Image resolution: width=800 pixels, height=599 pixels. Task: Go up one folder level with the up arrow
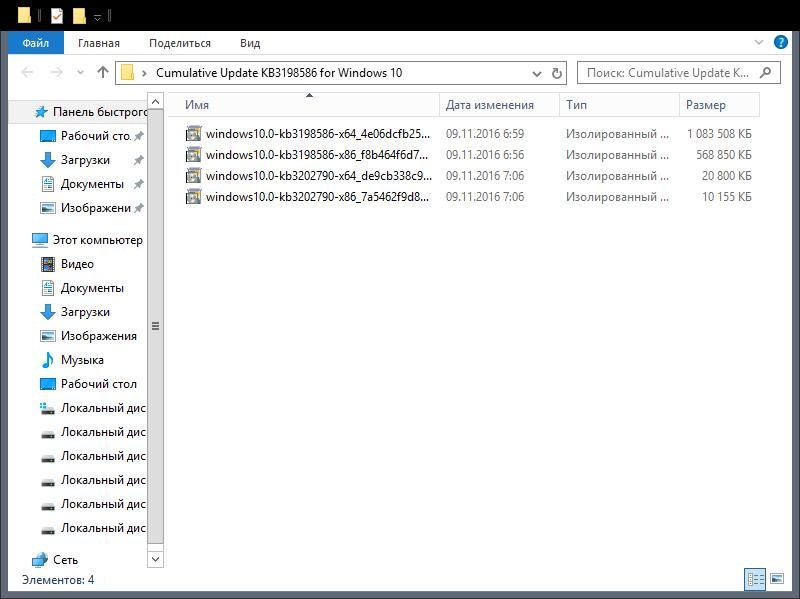(x=103, y=72)
